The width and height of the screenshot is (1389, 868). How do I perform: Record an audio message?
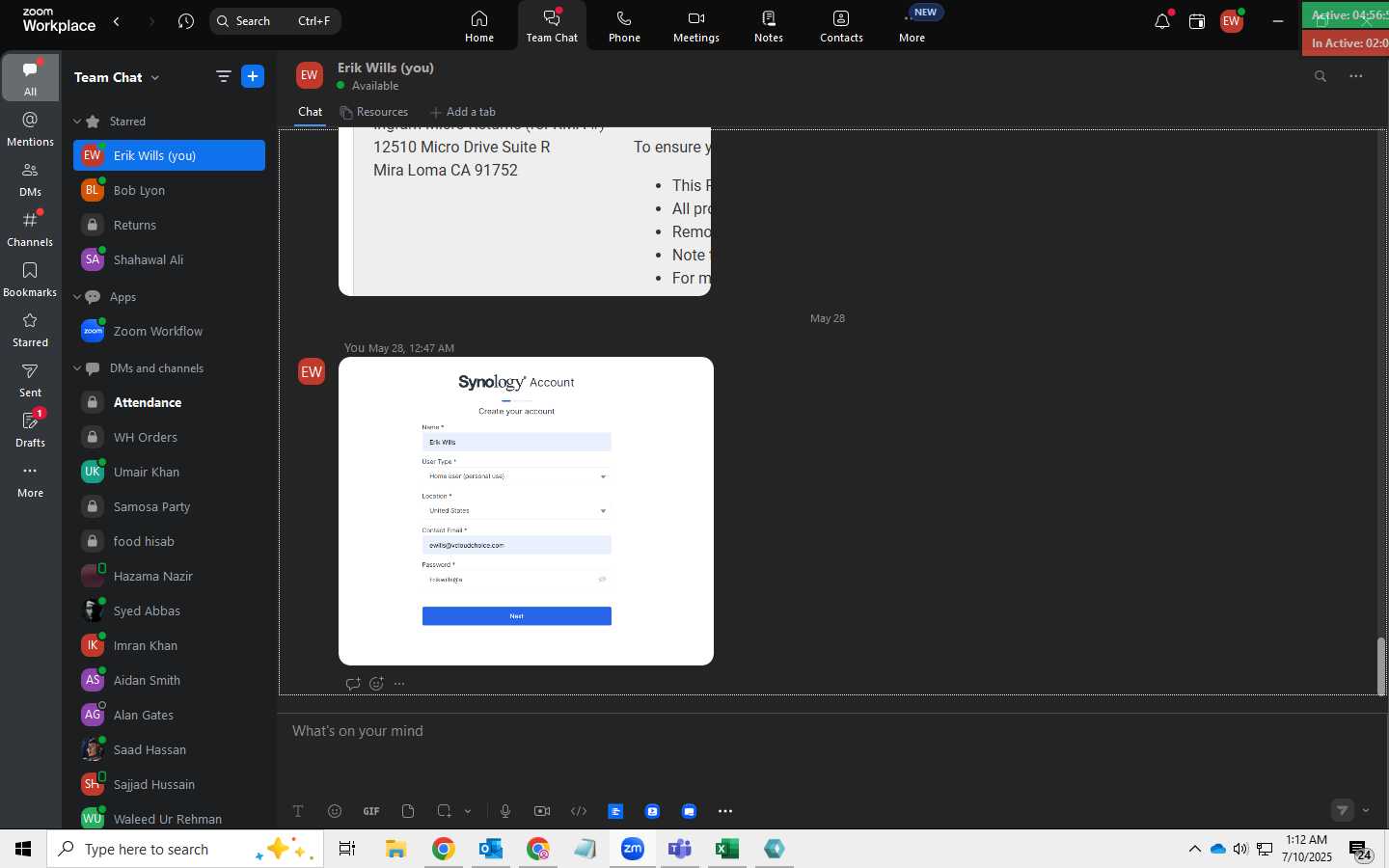click(x=505, y=811)
